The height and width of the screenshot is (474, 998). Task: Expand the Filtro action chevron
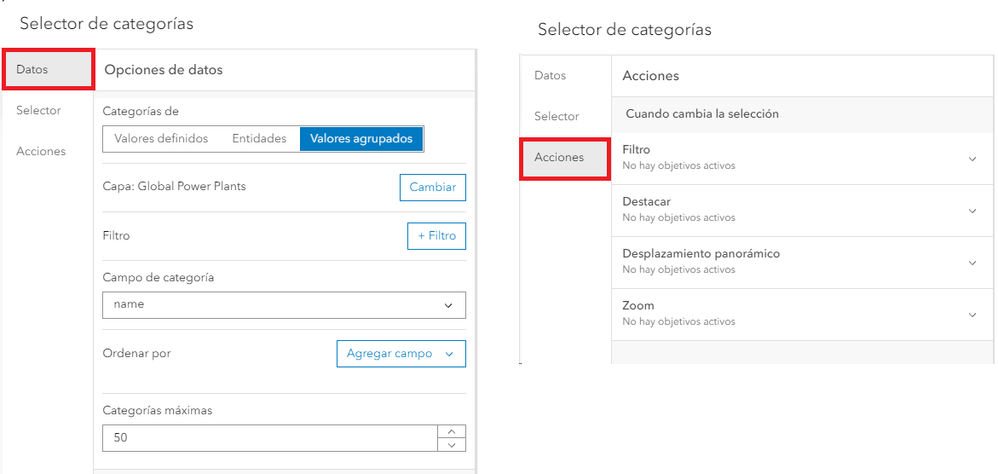point(972,158)
